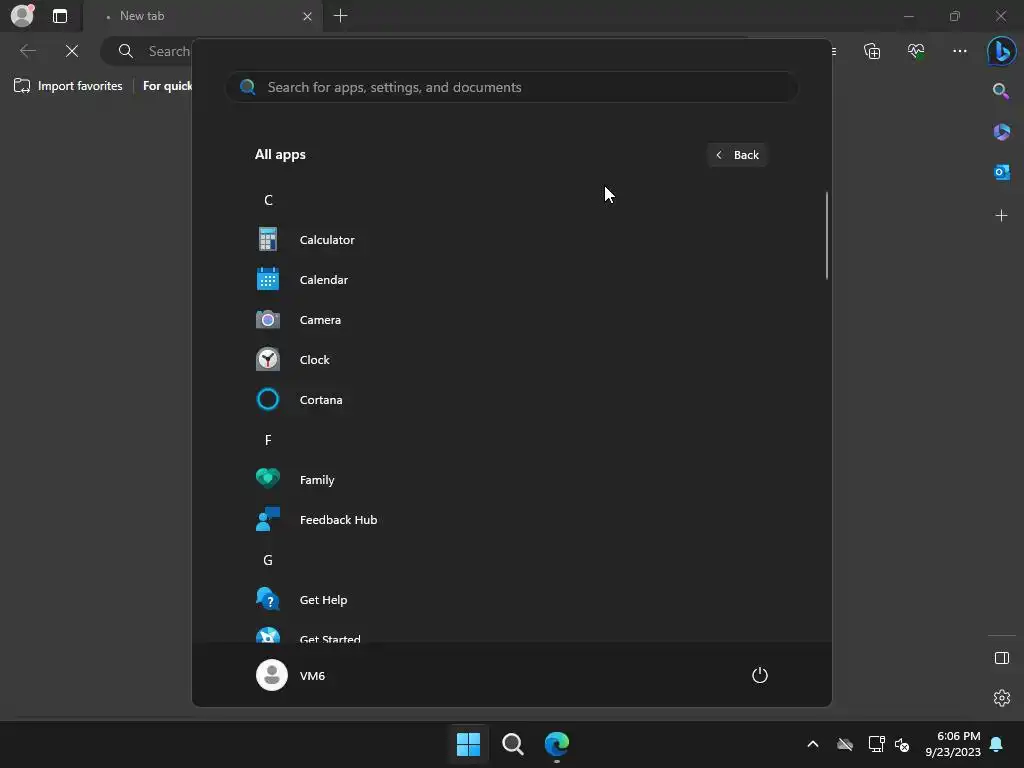The width and height of the screenshot is (1024, 768).
Task: Open the Clock app icon
Action: [268, 359]
